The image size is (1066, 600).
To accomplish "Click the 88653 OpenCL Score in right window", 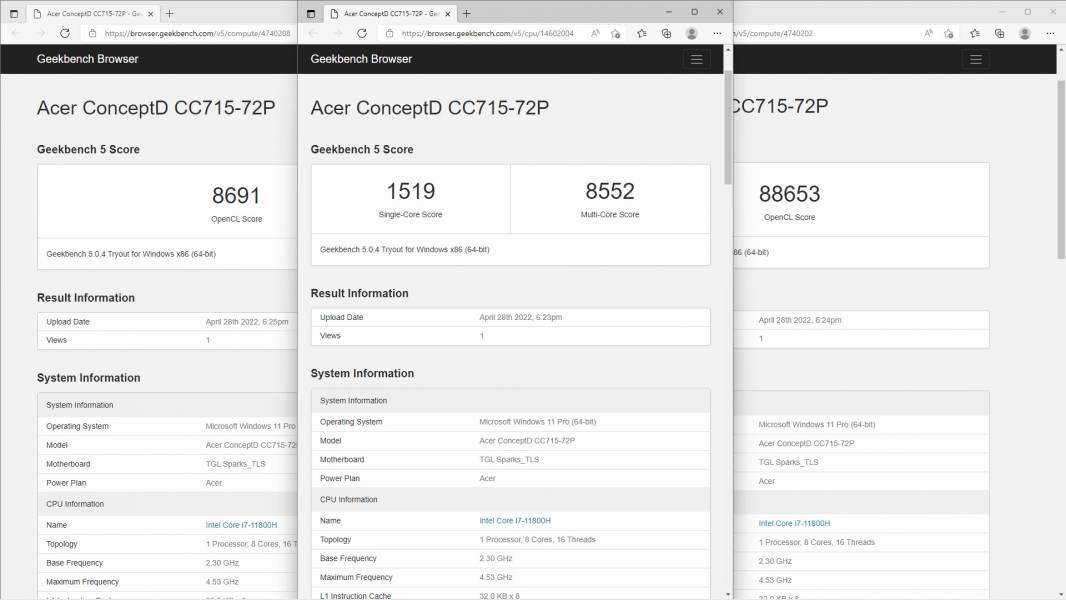I will tap(789, 194).
